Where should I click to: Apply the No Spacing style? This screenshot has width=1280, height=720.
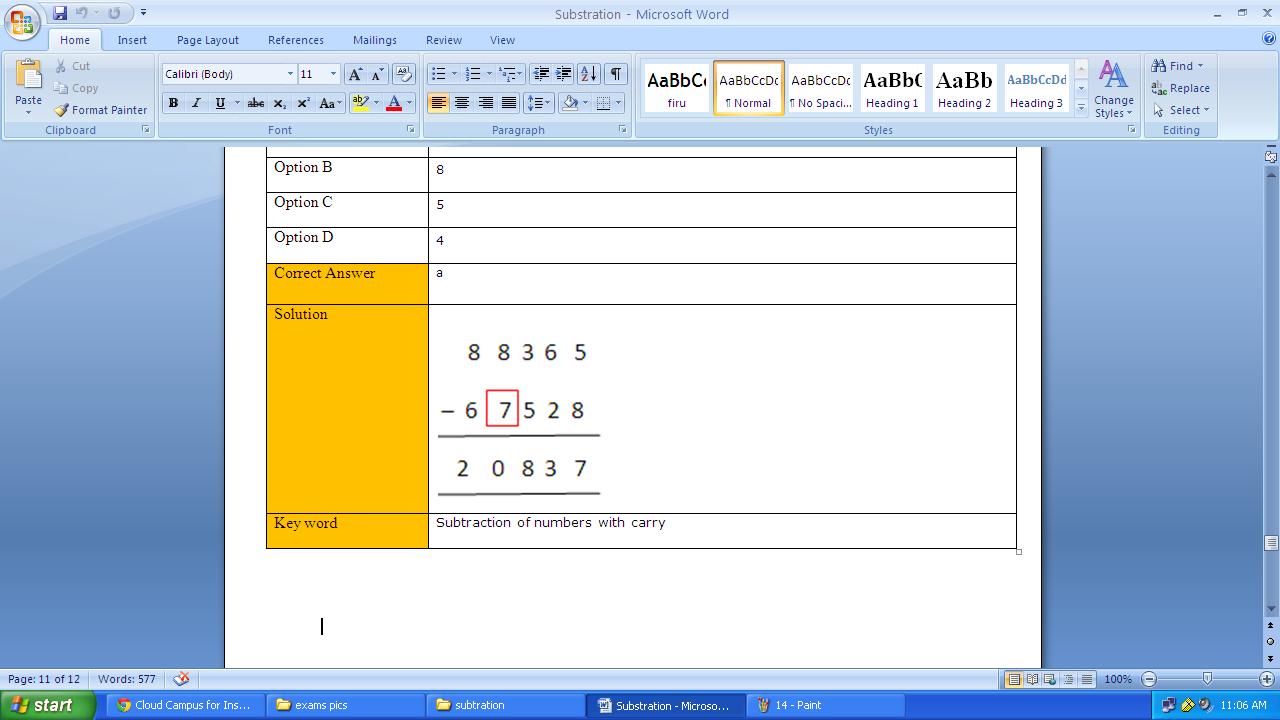click(820, 88)
